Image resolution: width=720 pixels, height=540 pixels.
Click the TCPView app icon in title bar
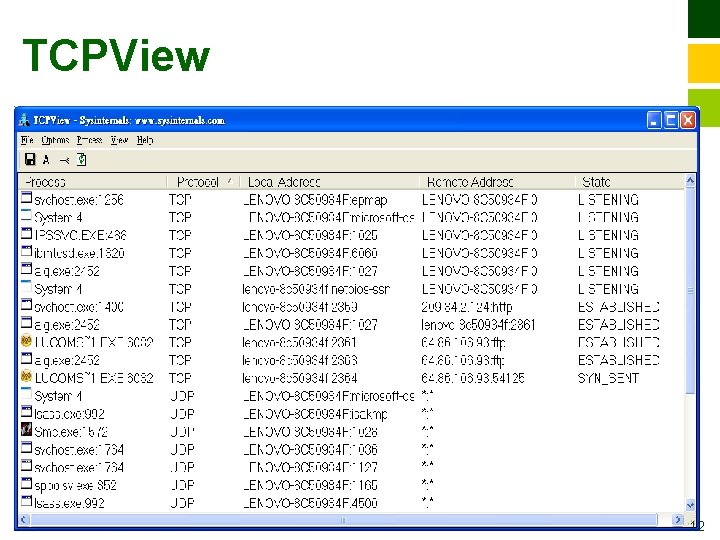[x=24, y=120]
